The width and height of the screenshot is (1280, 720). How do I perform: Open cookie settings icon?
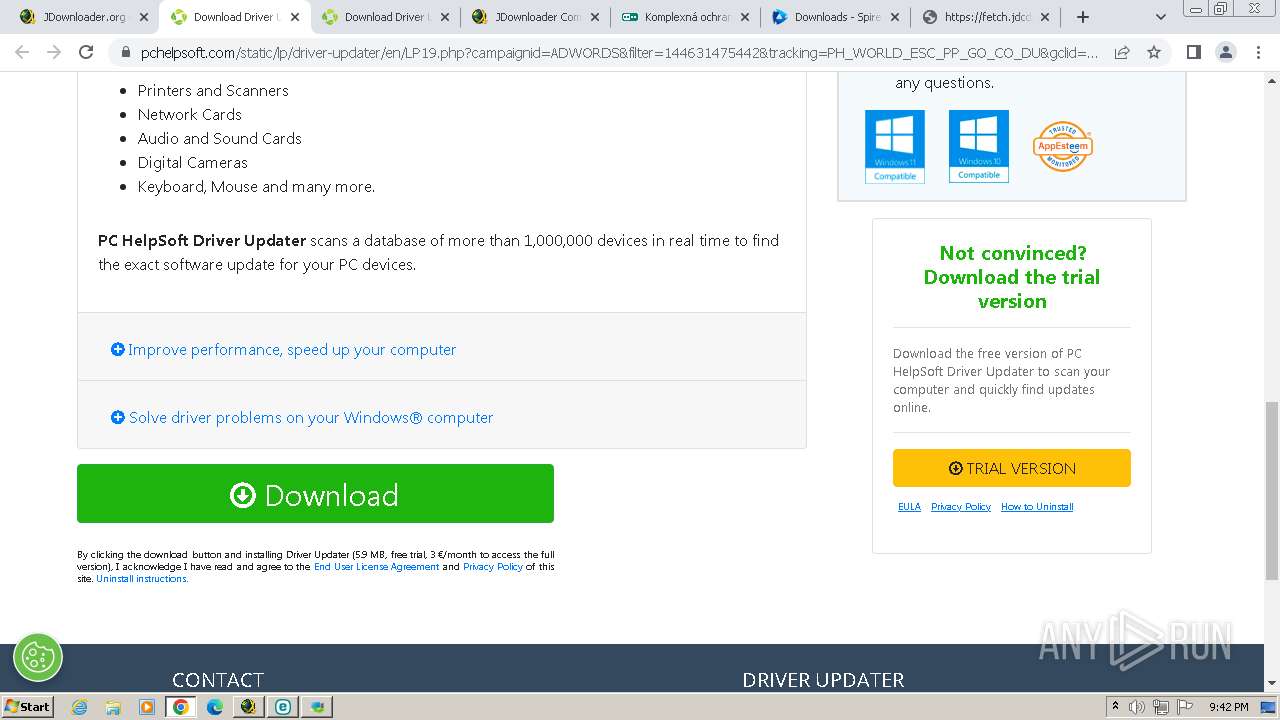pos(38,657)
